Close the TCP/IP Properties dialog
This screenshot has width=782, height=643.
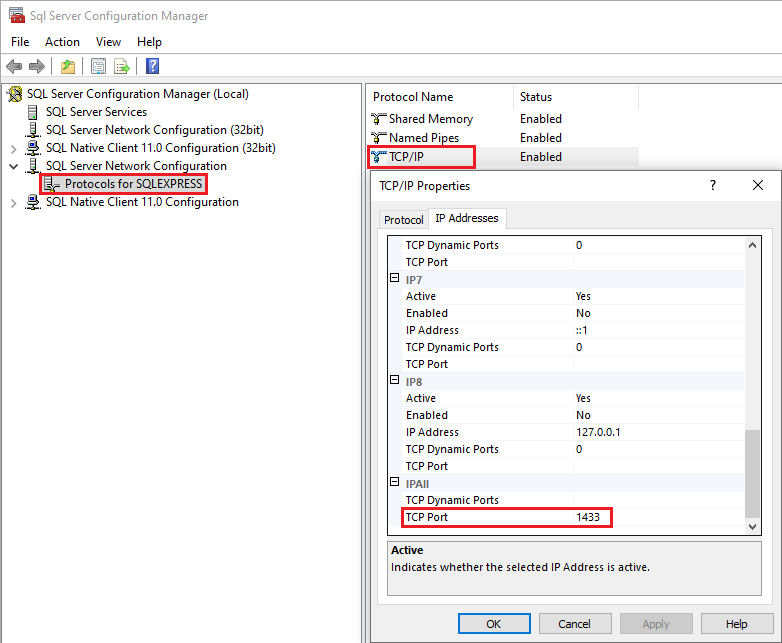point(758,185)
